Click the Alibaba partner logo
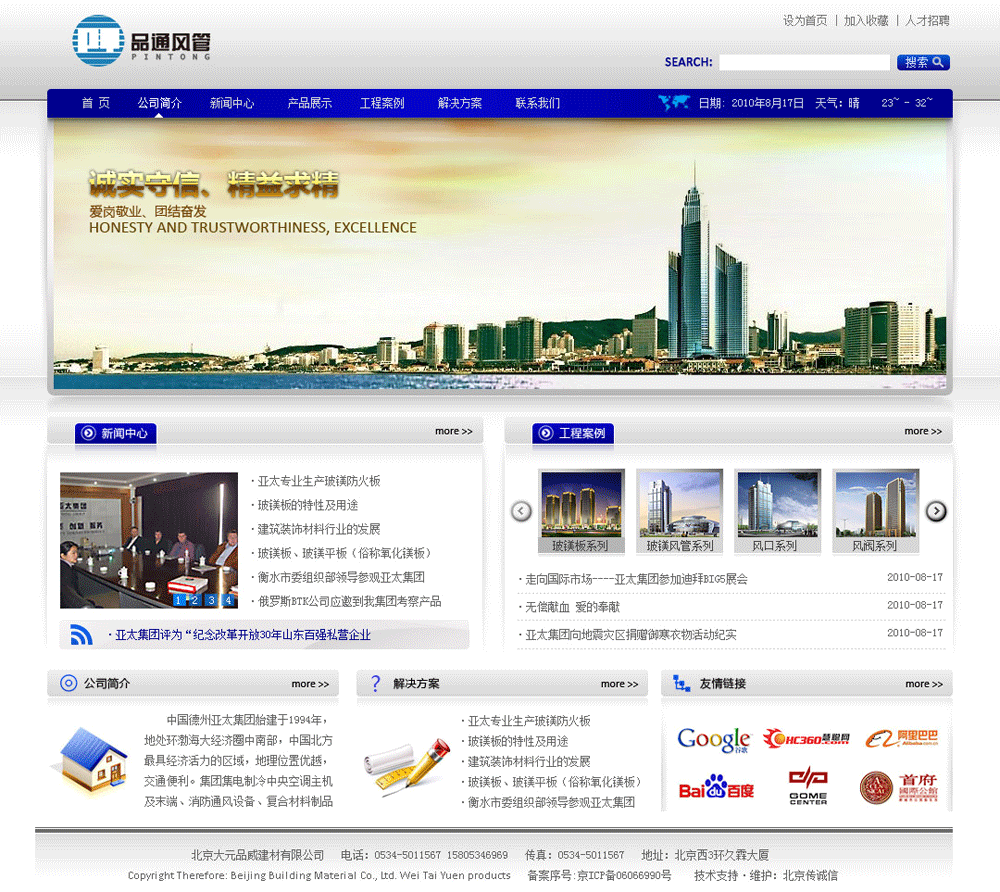Image resolution: width=1000 pixels, height=892 pixels. click(x=901, y=739)
